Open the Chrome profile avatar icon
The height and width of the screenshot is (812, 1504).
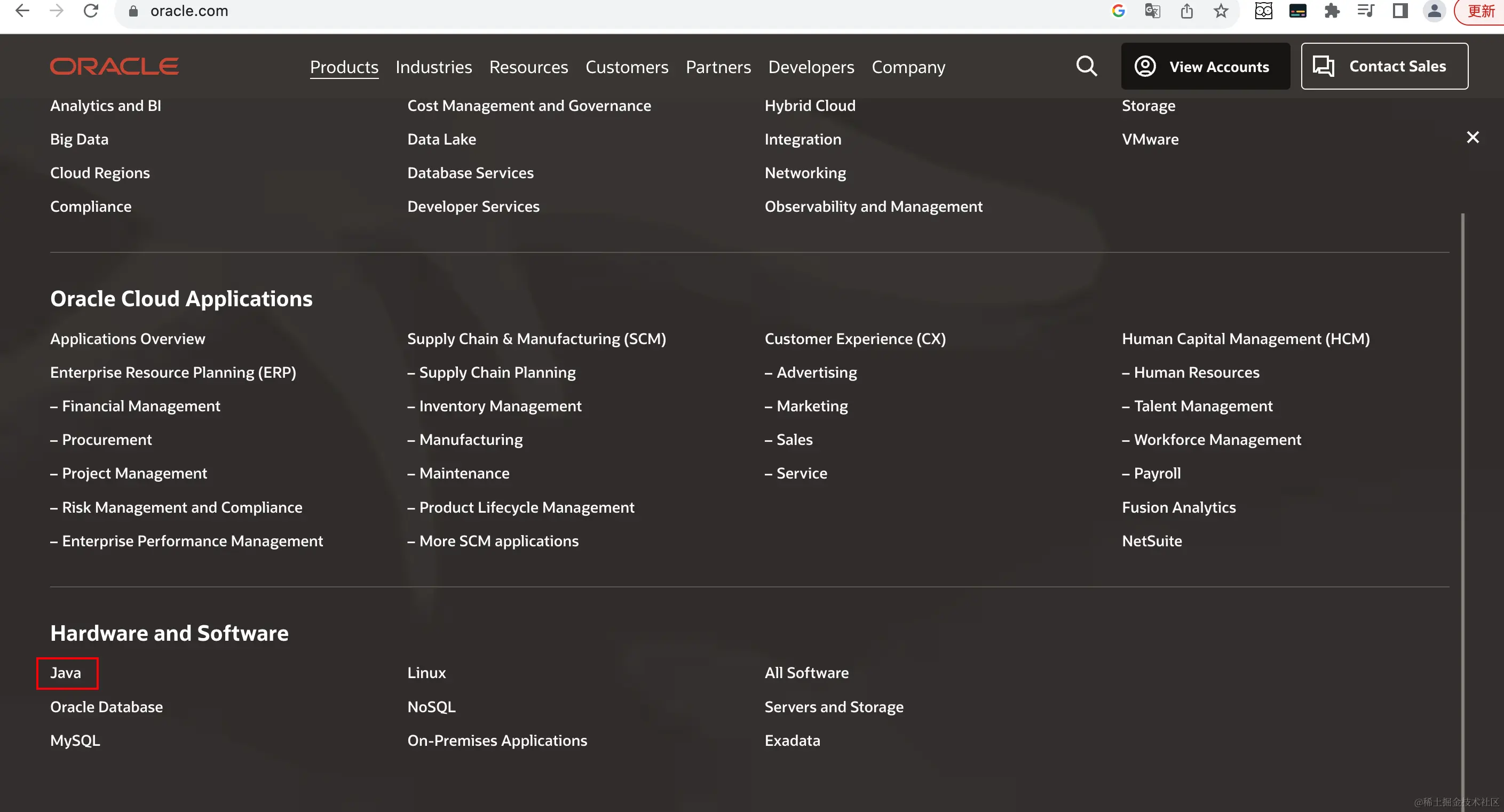[x=1434, y=11]
